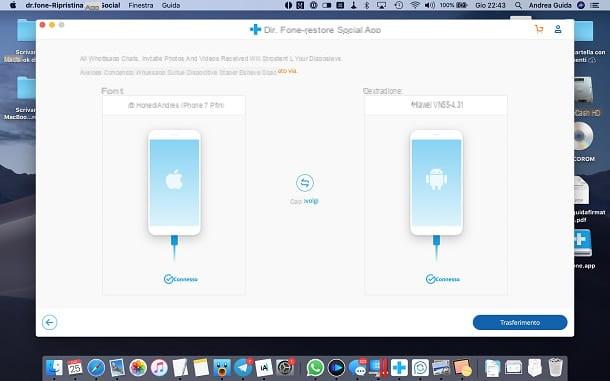
Task: Open iTunes from the dock
Action: 159,367
